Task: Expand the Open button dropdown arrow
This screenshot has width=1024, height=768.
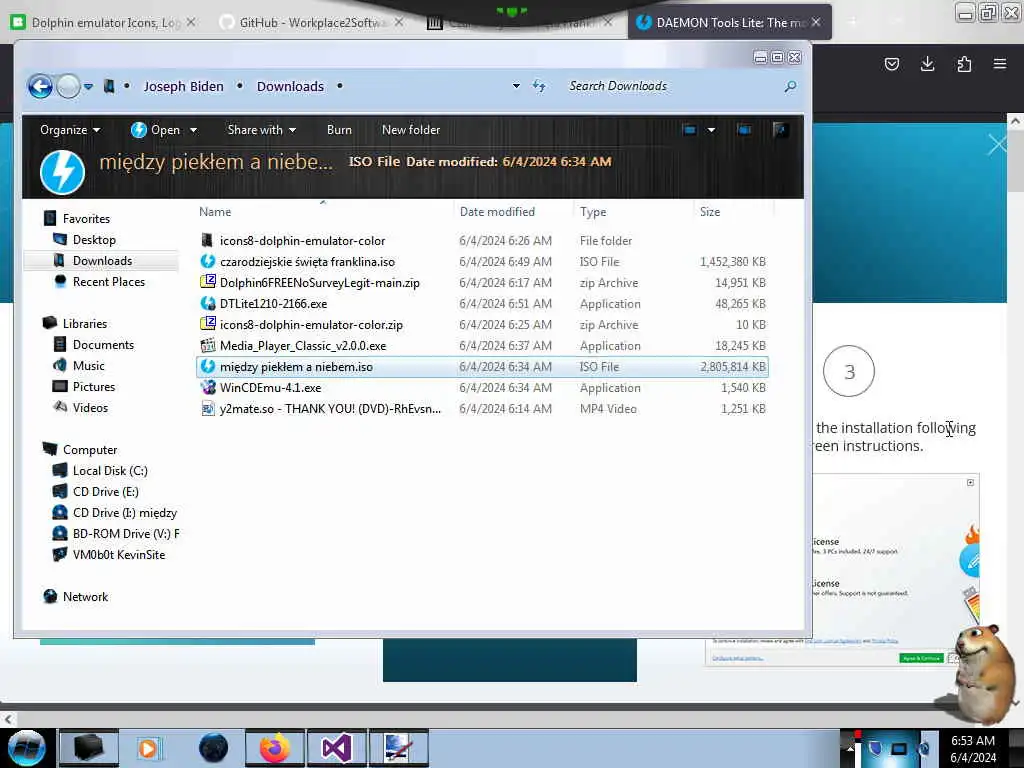Action: pos(193,130)
